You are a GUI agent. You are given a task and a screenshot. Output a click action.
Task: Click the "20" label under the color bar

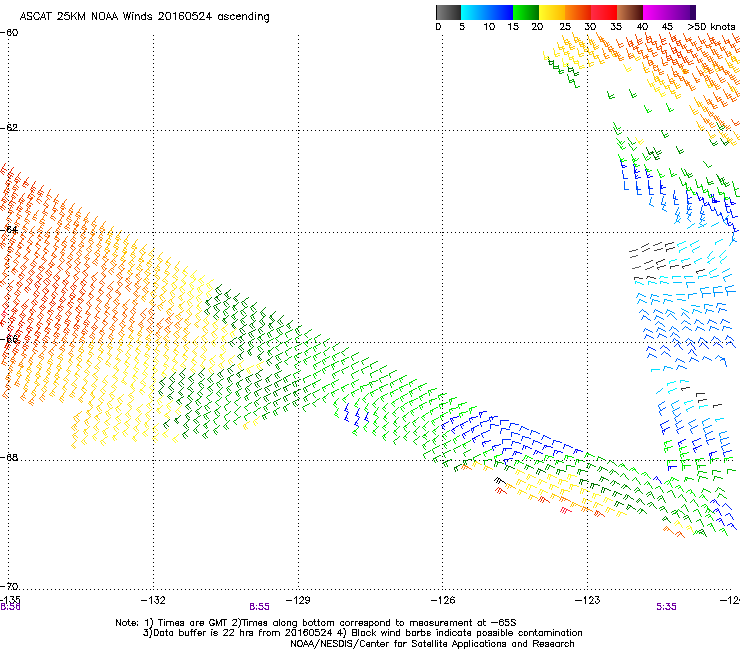point(537,27)
